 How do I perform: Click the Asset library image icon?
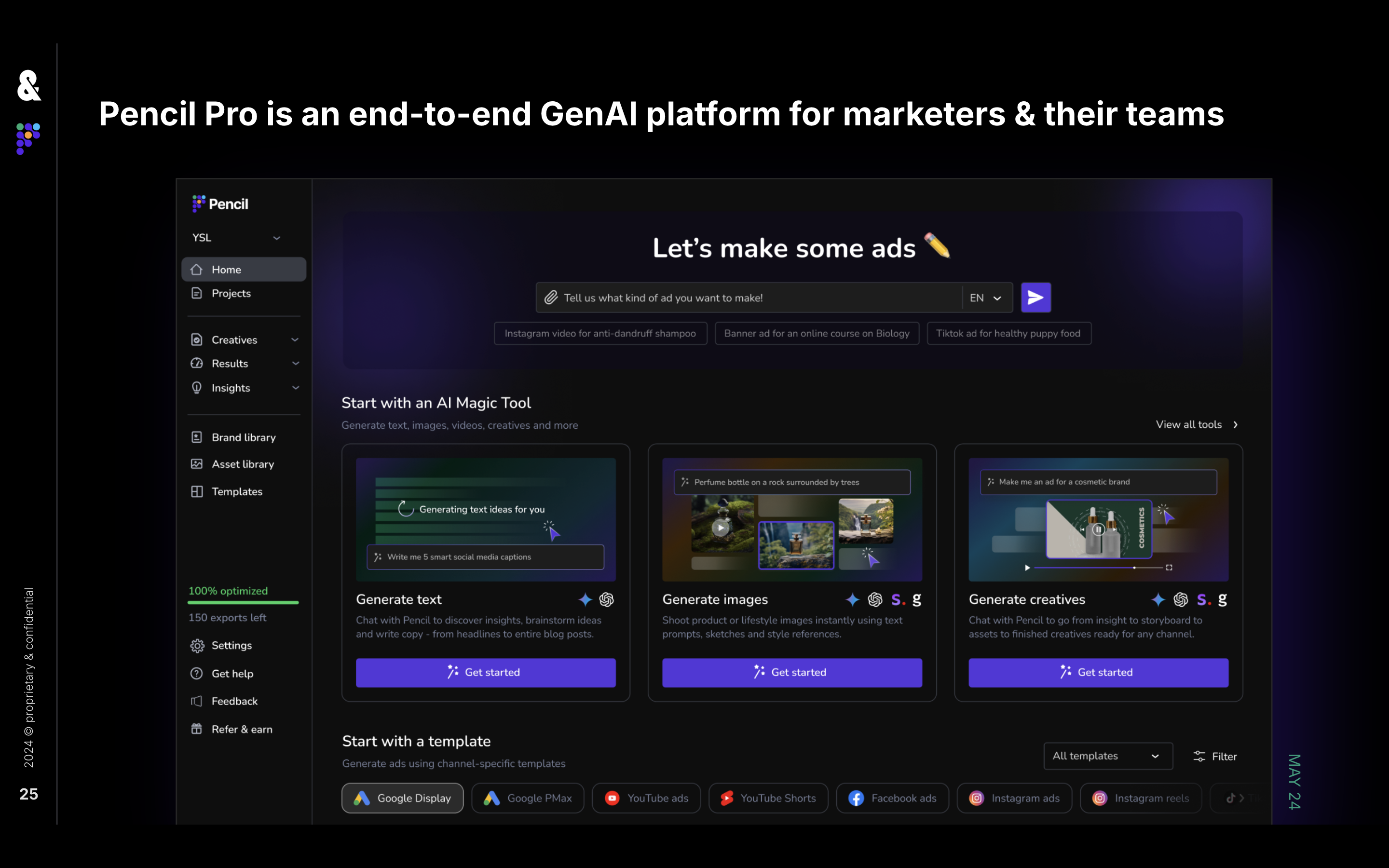coord(197,464)
